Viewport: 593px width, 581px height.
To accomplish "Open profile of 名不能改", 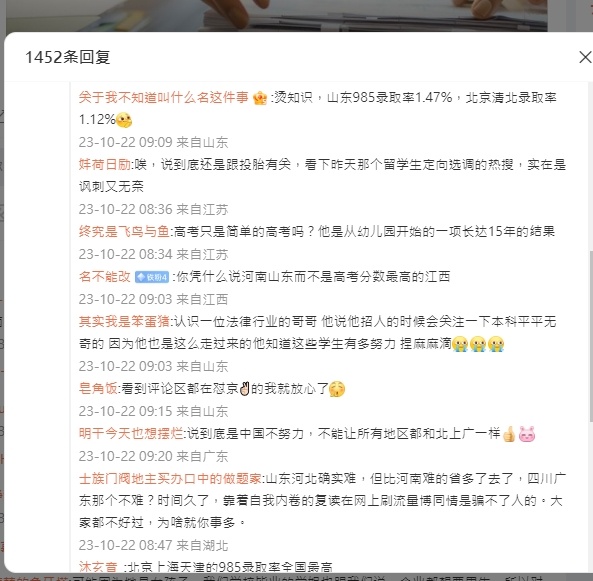I will 104,277.
